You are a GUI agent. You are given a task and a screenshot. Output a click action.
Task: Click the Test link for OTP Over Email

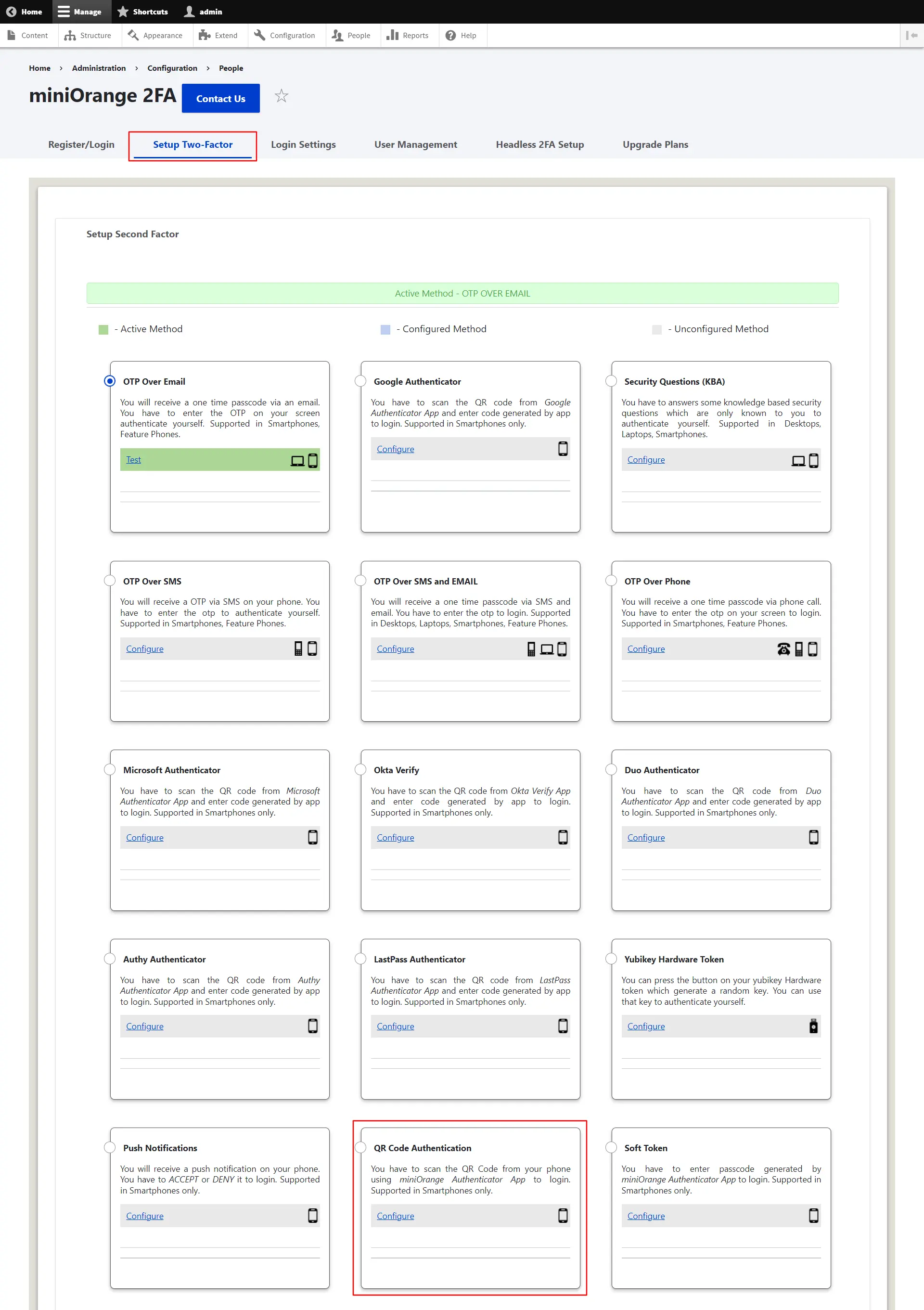(x=133, y=460)
